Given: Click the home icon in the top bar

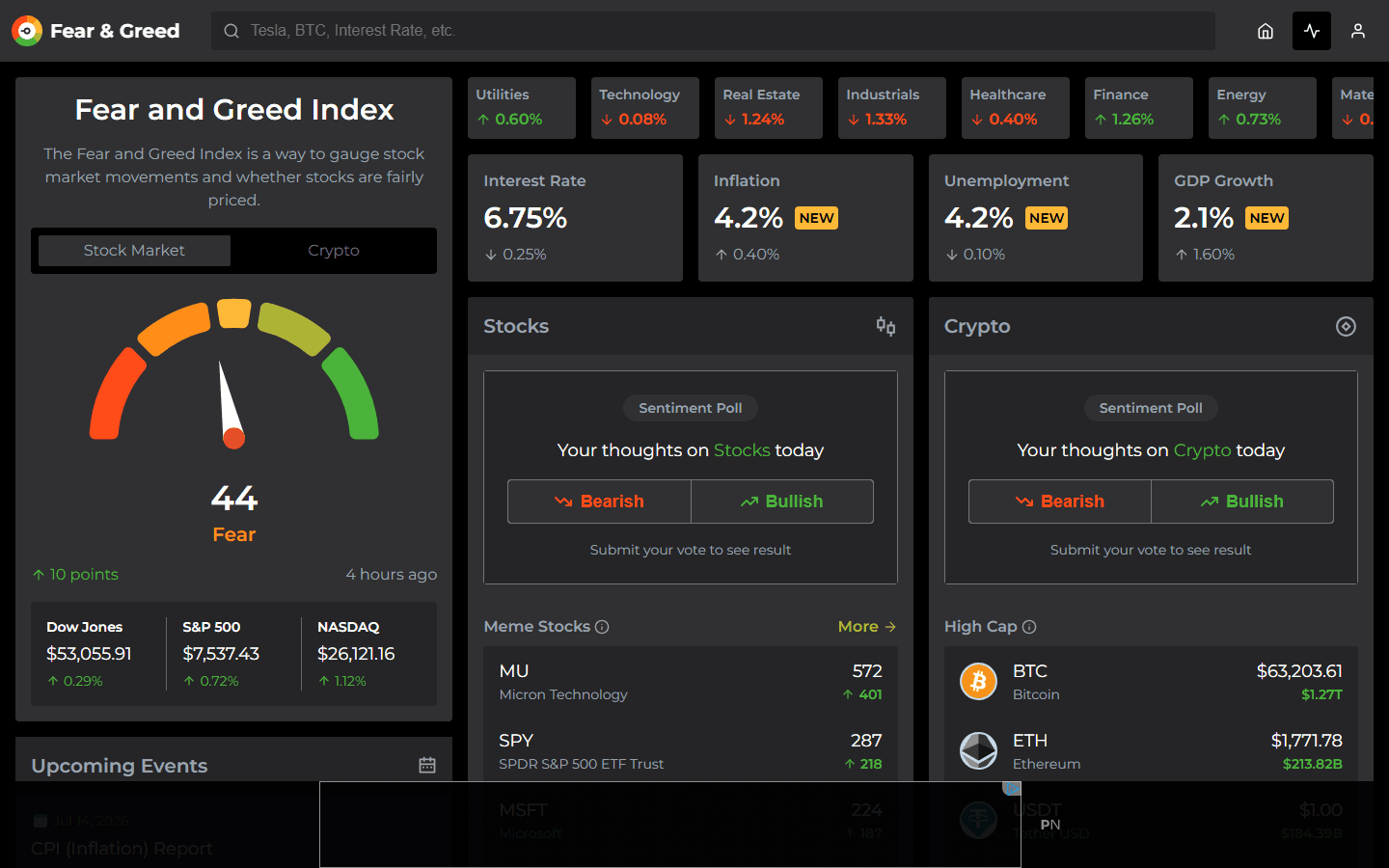Looking at the screenshot, I should [1266, 31].
